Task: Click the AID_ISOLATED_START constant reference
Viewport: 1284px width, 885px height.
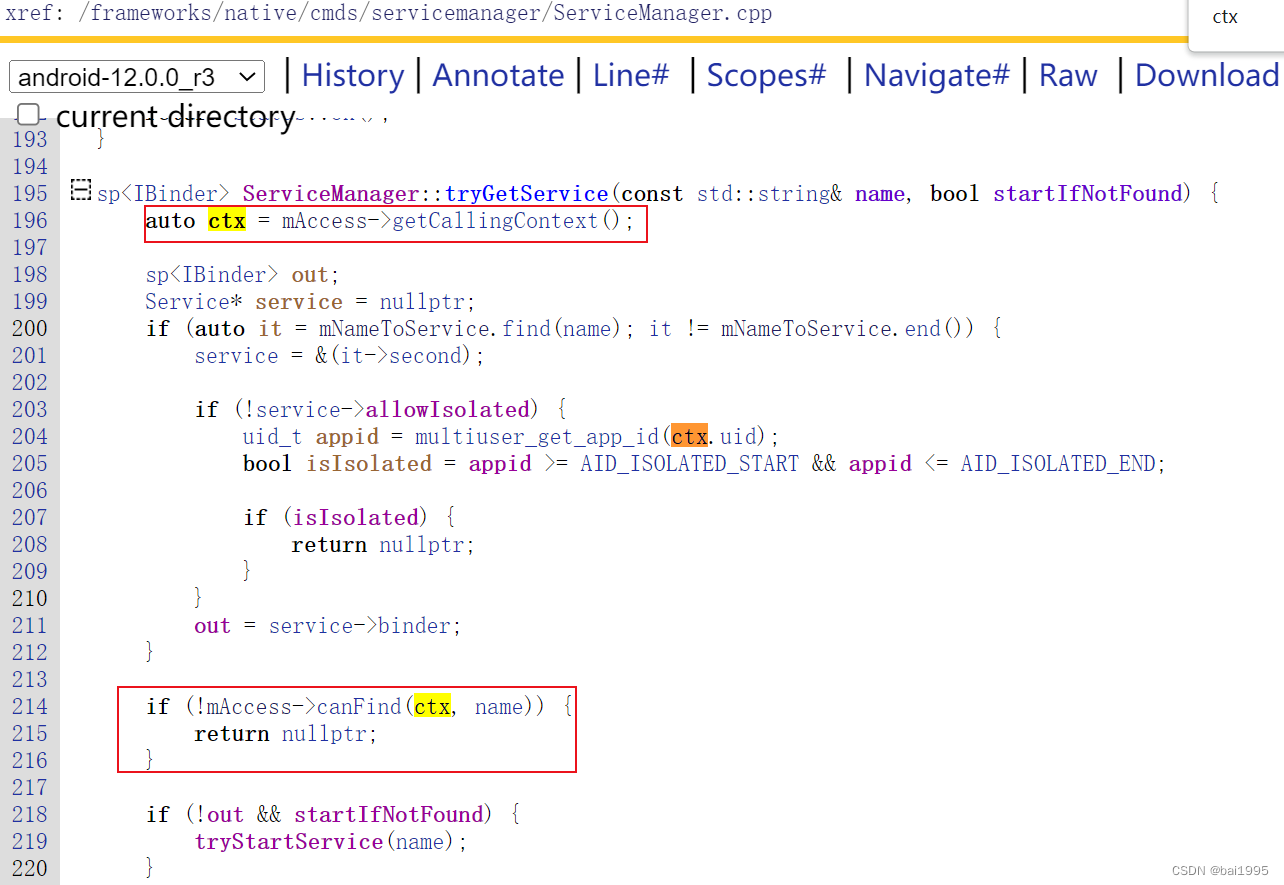Action: 688,463
